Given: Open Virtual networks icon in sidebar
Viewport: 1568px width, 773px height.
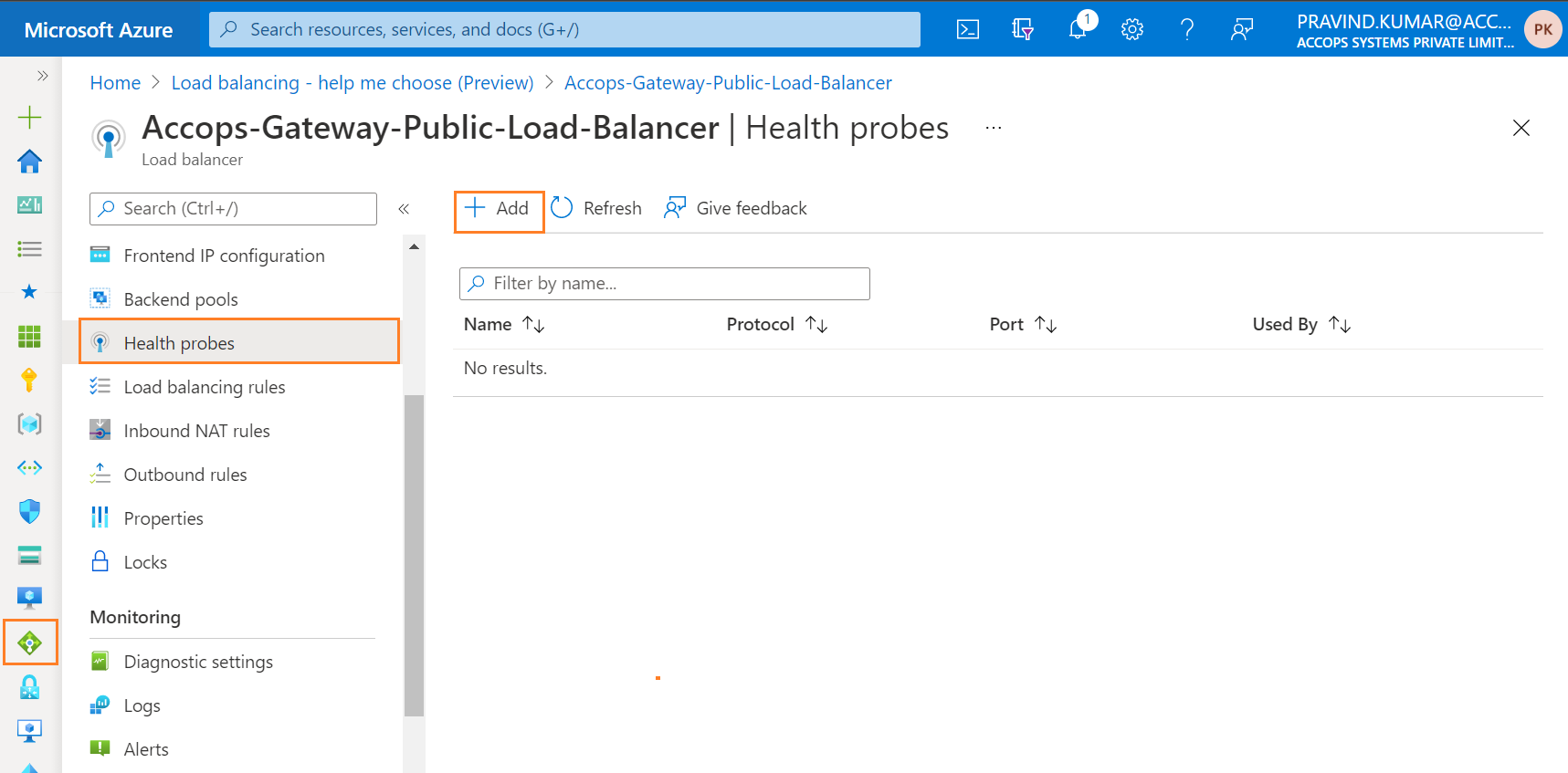Looking at the screenshot, I should [x=29, y=467].
